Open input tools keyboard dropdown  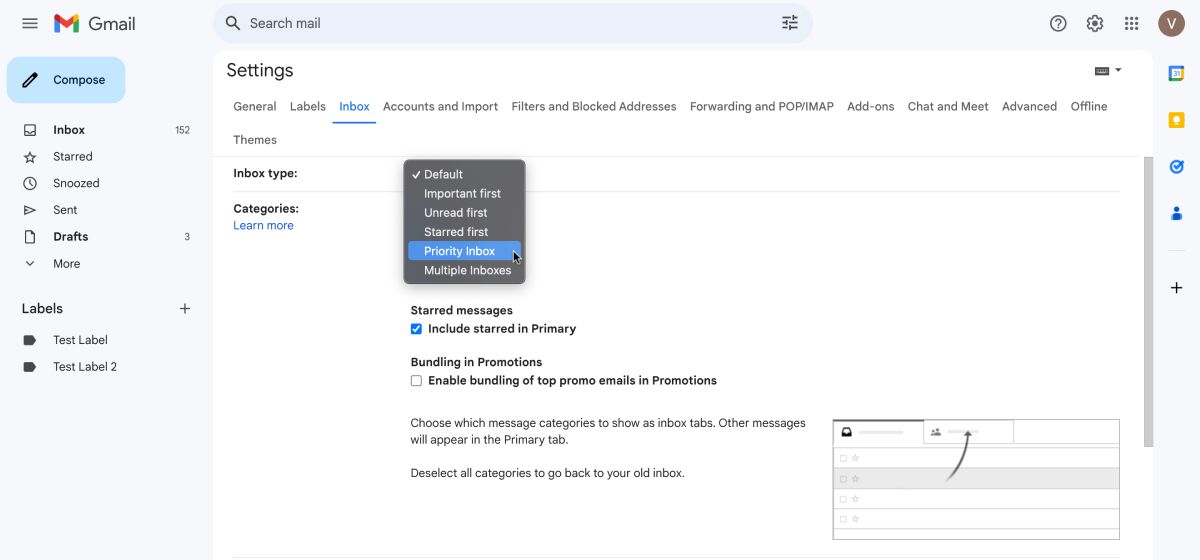[x=1108, y=71]
